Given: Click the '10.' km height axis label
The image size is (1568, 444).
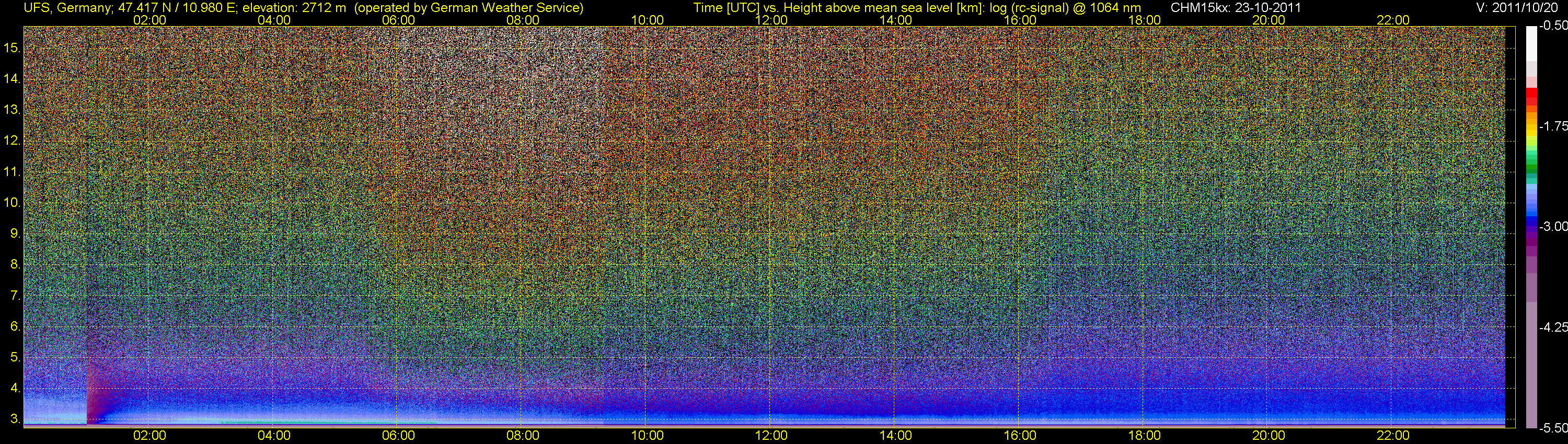Looking at the screenshot, I should point(12,203).
